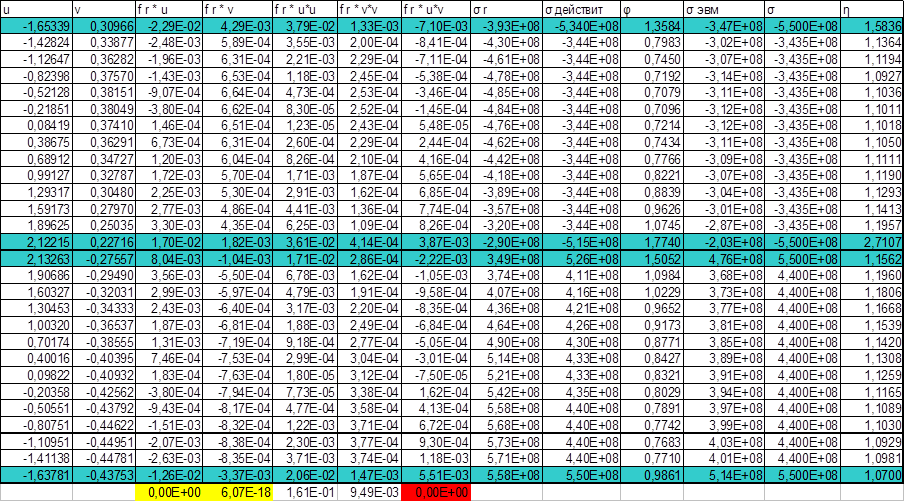Click the 'η' column header
The width and height of the screenshot is (905, 502).
pyautogui.click(x=872, y=10)
